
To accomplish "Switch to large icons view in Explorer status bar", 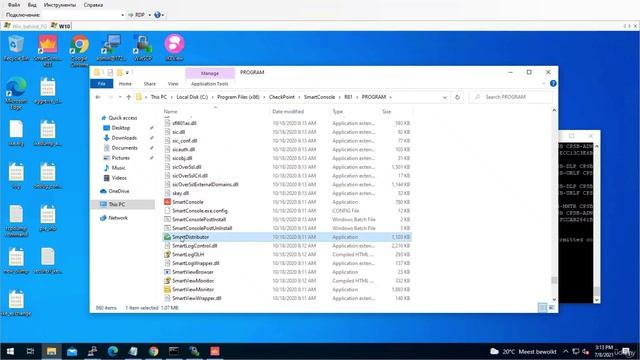I will 551,308.
